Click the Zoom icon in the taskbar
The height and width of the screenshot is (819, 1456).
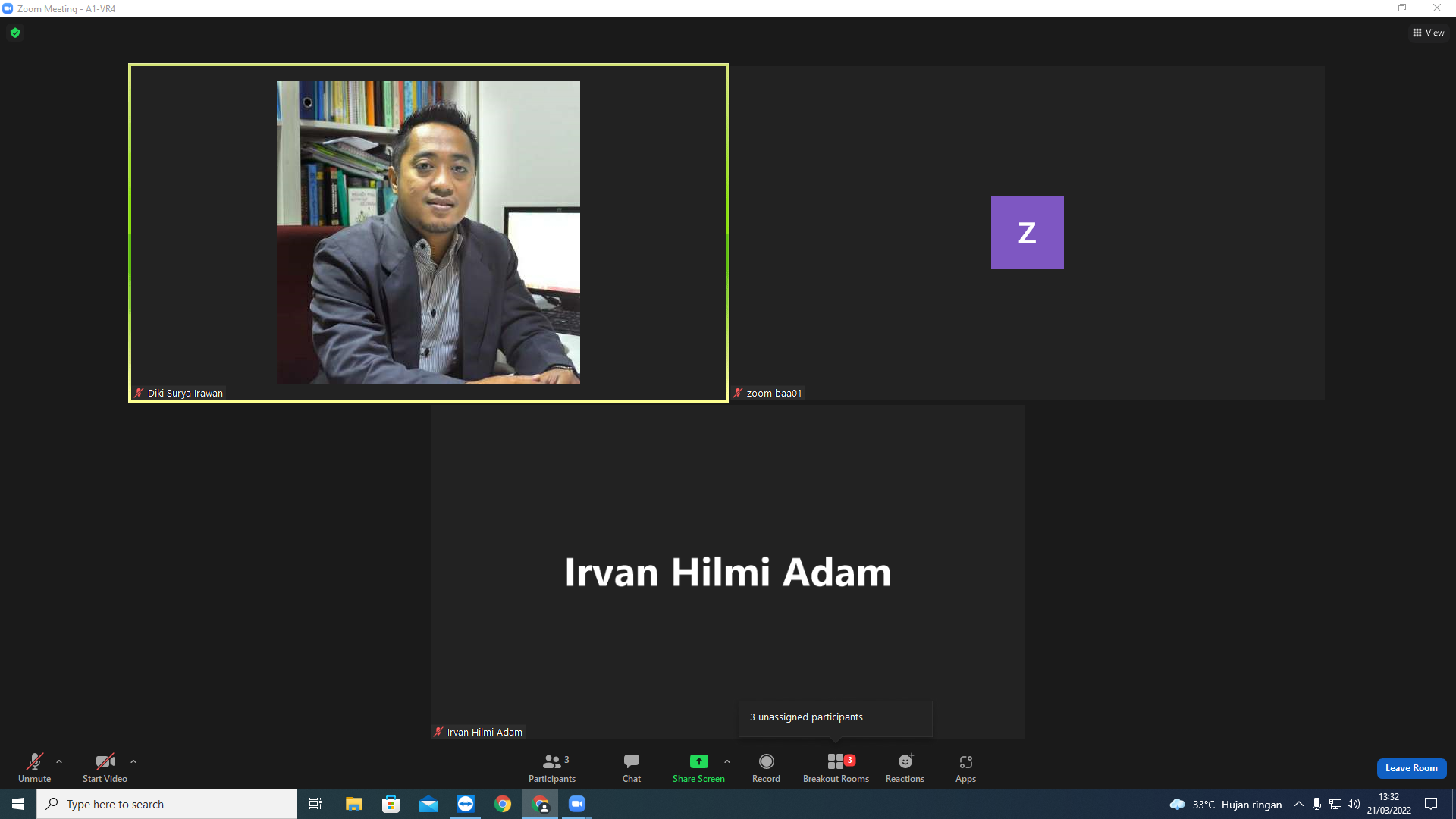pyautogui.click(x=577, y=804)
